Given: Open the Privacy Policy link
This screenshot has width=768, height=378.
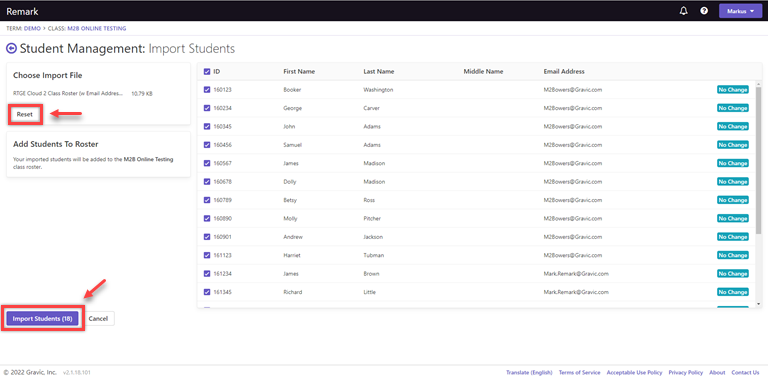Looking at the screenshot, I should 686,373.
